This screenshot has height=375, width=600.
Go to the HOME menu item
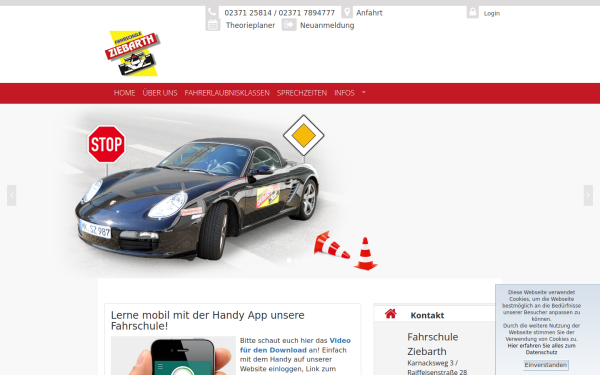(124, 93)
